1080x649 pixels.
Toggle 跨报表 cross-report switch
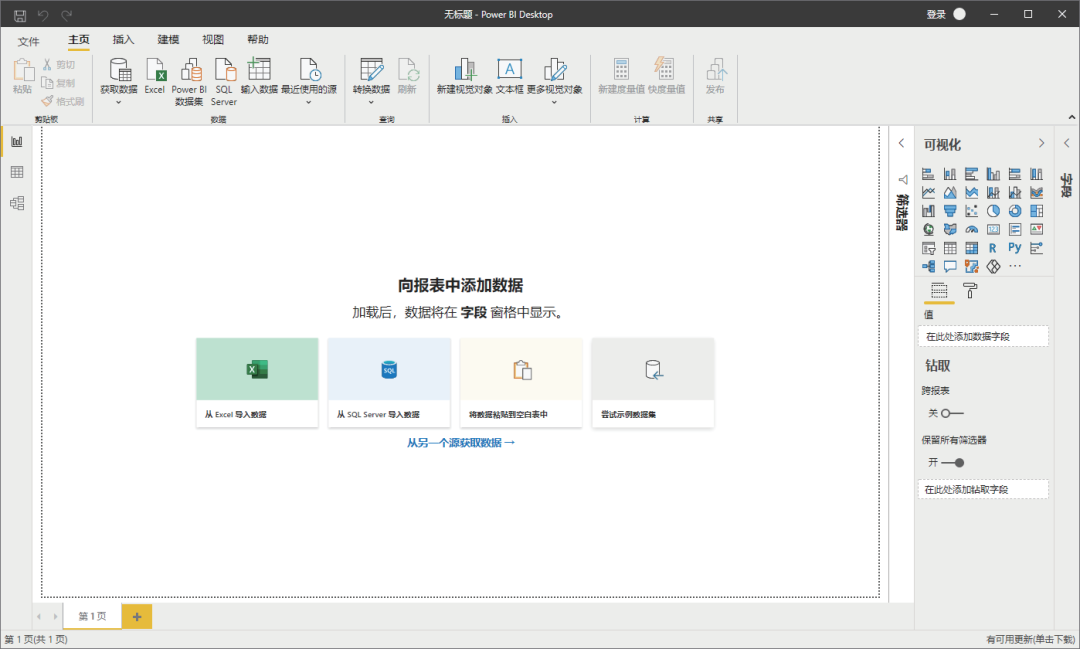[952, 413]
